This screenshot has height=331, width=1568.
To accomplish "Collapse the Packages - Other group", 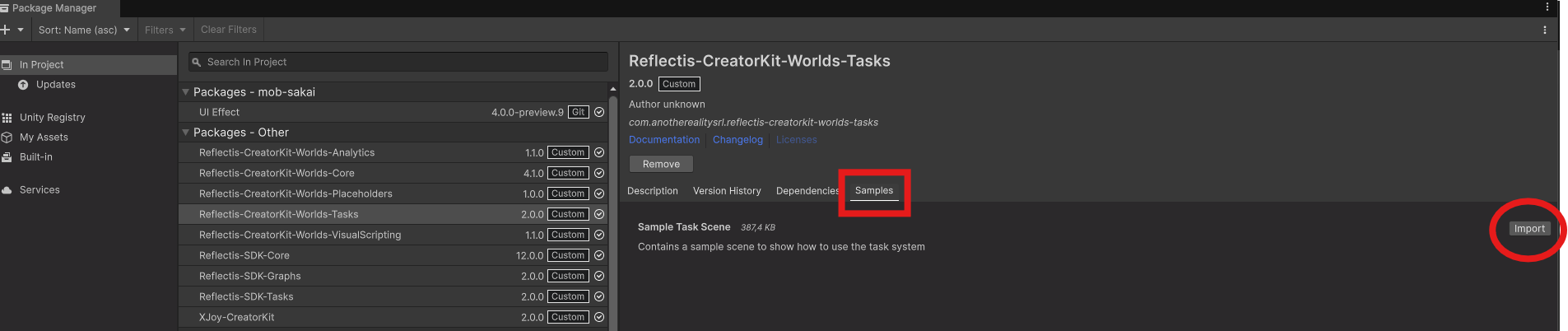I will coord(185,133).
